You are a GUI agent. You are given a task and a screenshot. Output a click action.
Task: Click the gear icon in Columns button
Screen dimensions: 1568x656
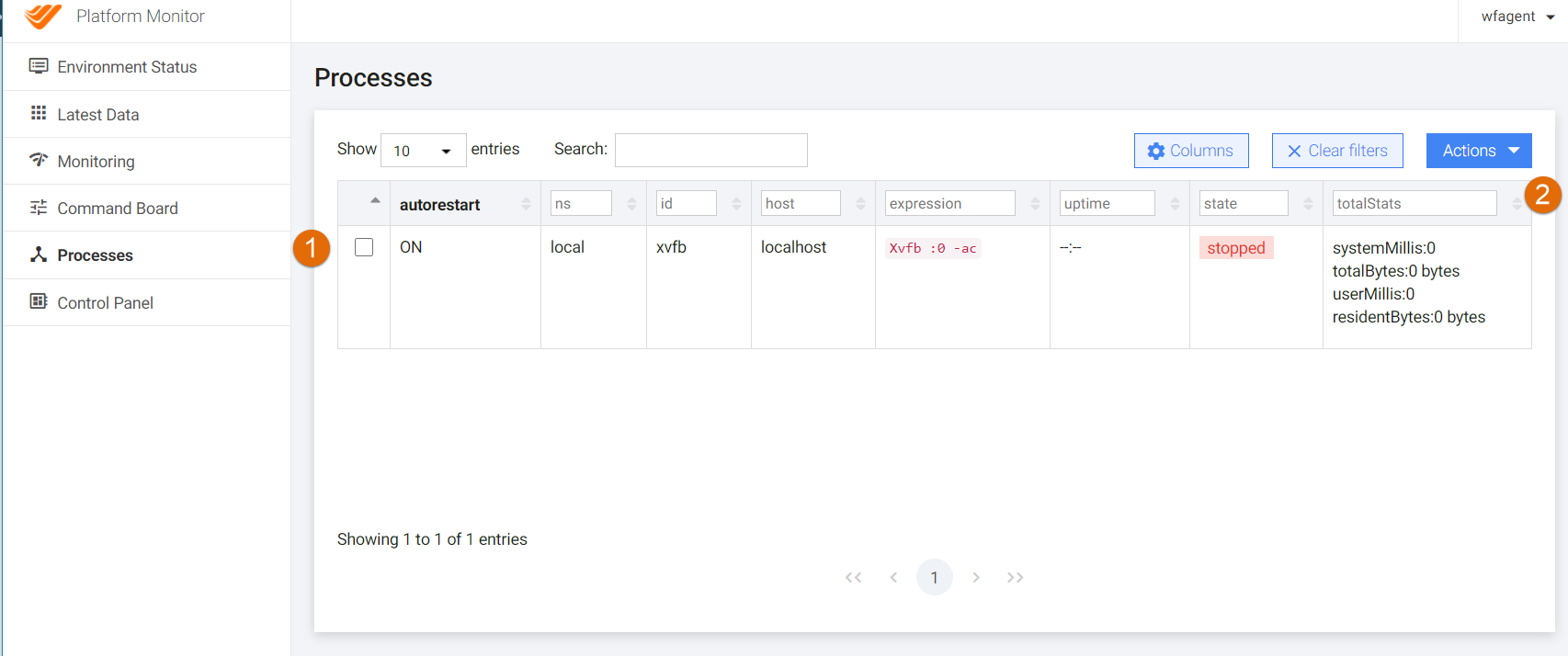(1156, 151)
